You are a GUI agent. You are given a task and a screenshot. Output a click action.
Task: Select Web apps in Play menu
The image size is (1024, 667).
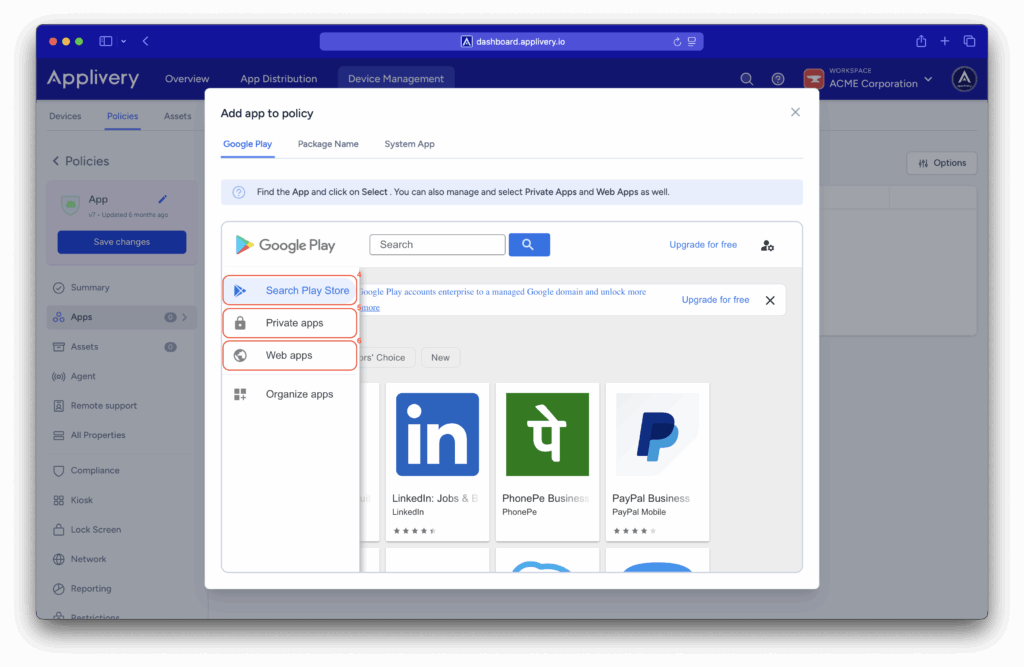click(290, 355)
